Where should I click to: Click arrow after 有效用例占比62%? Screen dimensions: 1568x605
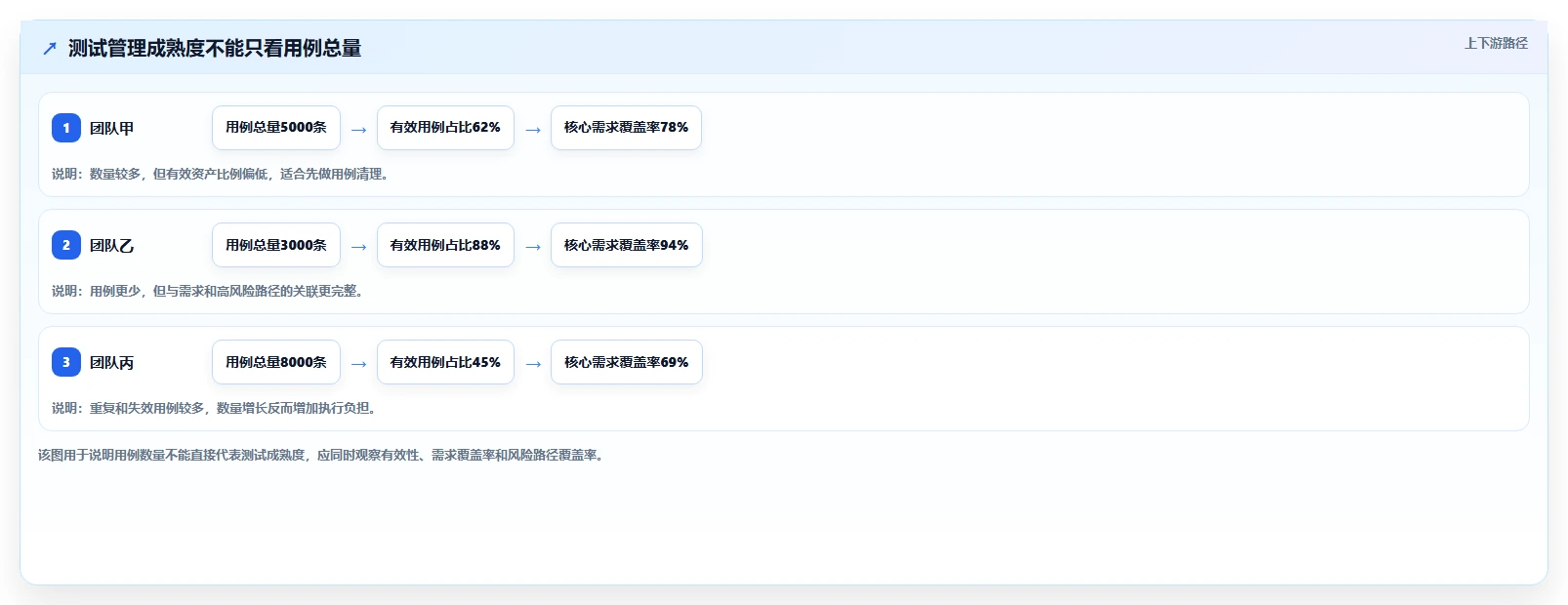pyautogui.click(x=532, y=129)
